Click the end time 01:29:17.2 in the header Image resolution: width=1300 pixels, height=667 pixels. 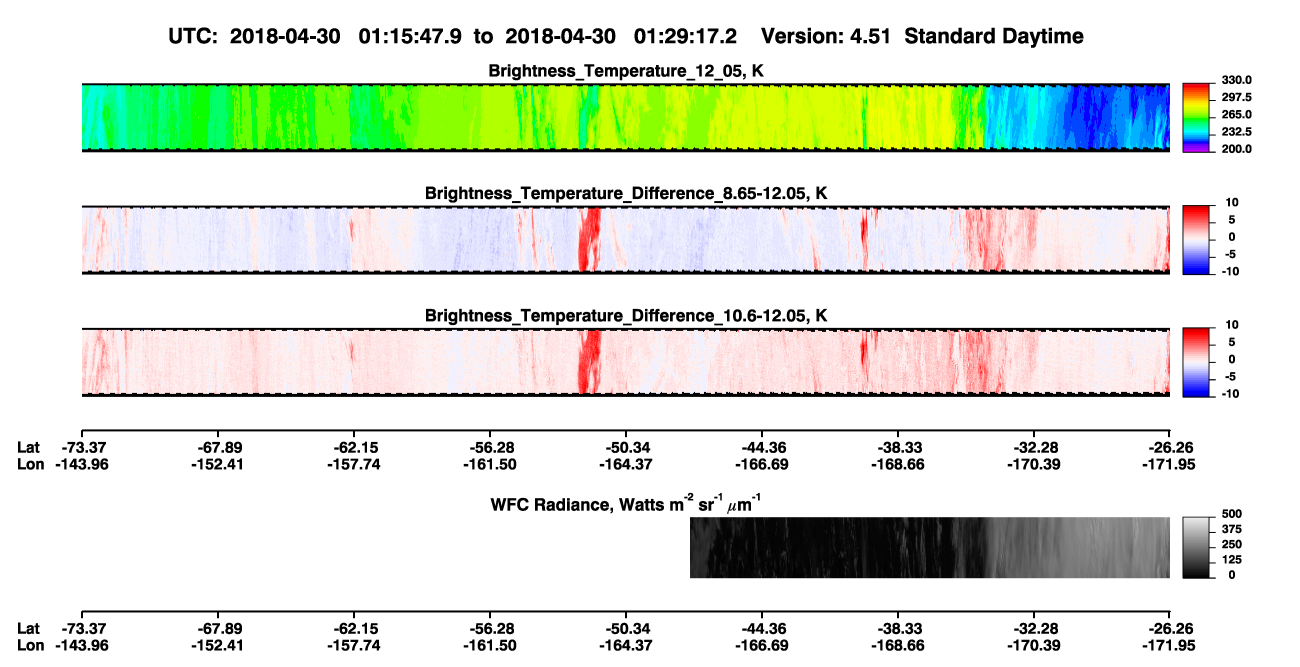click(686, 36)
